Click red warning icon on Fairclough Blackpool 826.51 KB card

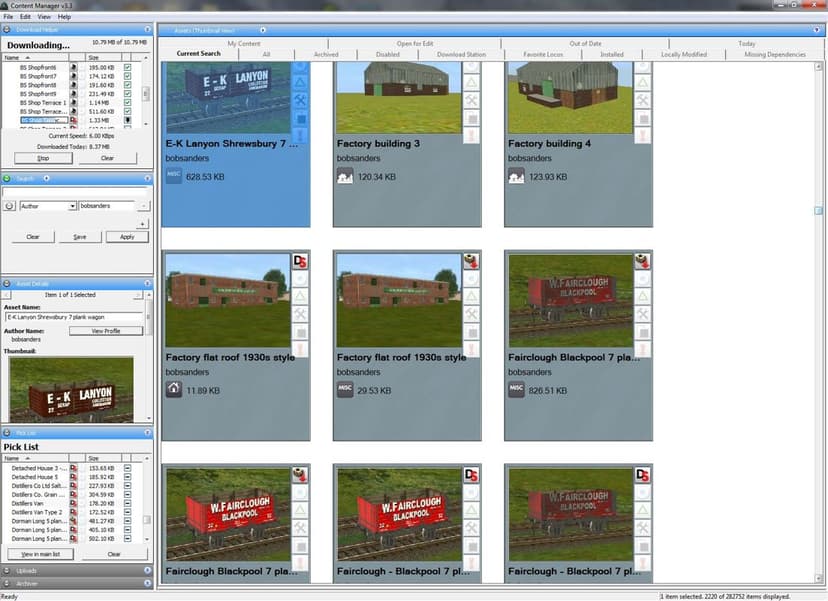[x=642, y=350]
